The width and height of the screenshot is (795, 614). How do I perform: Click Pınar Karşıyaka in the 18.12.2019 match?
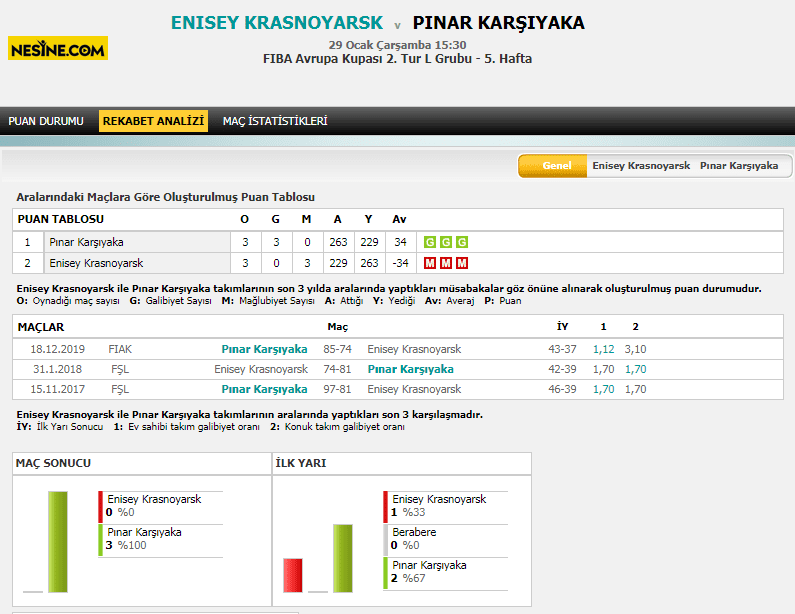(264, 349)
